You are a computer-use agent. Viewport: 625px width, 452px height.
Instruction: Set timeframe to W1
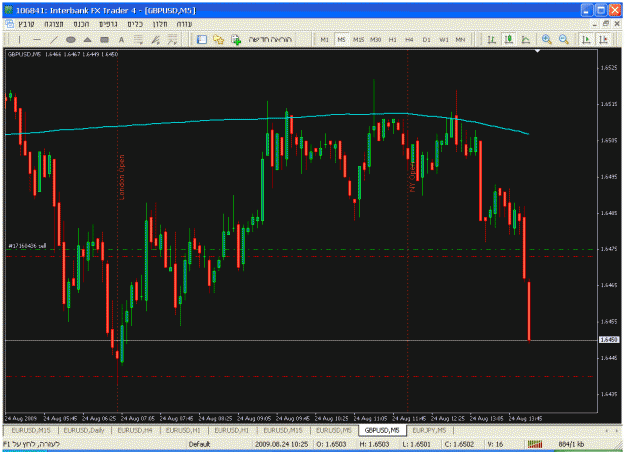444,39
